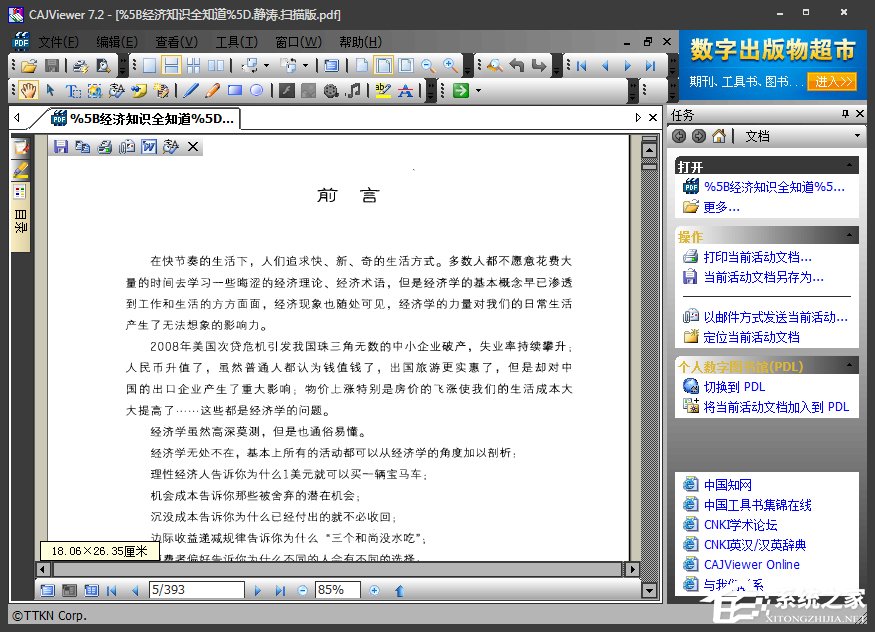The height and width of the screenshot is (632, 875).
Task: Open the rotate tool dropdown arrow
Action: click(x=266, y=64)
